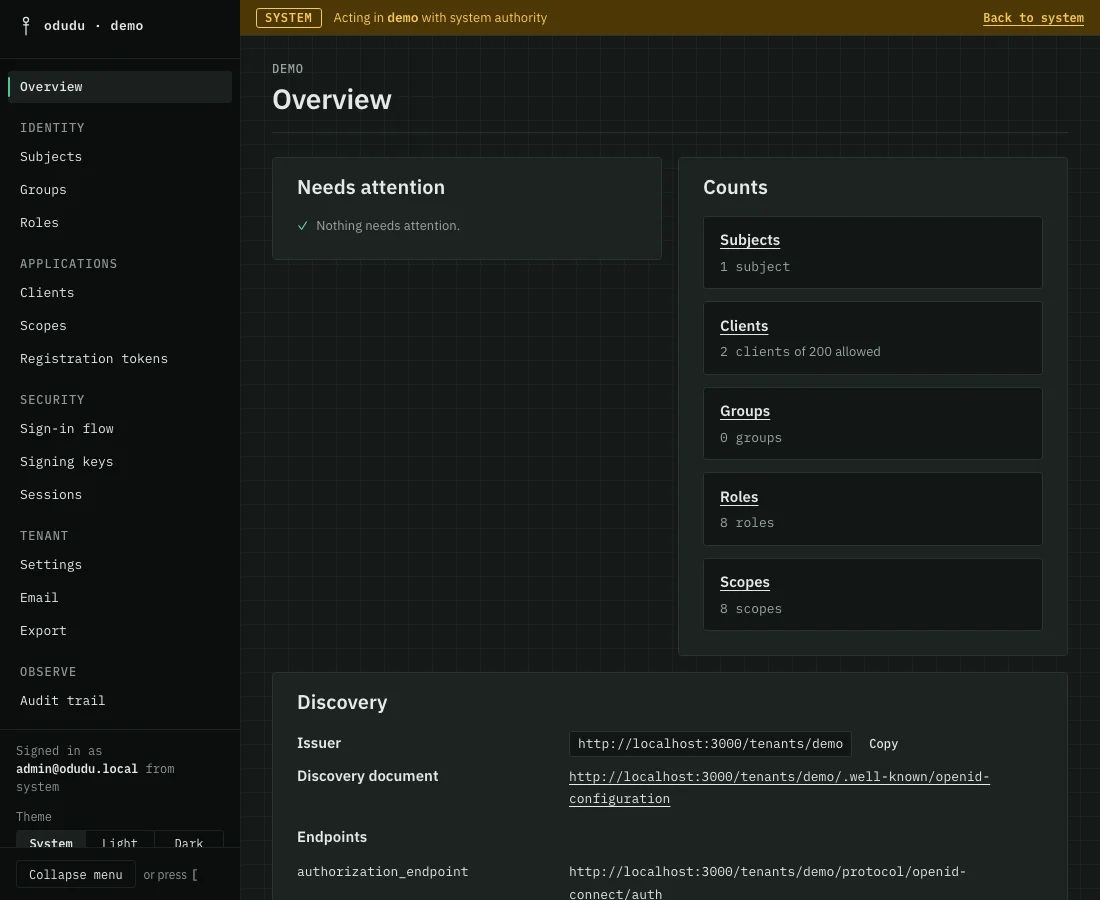The width and height of the screenshot is (1100, 900).
Task: Open the Export page
Action: click(x=43, y=631)
